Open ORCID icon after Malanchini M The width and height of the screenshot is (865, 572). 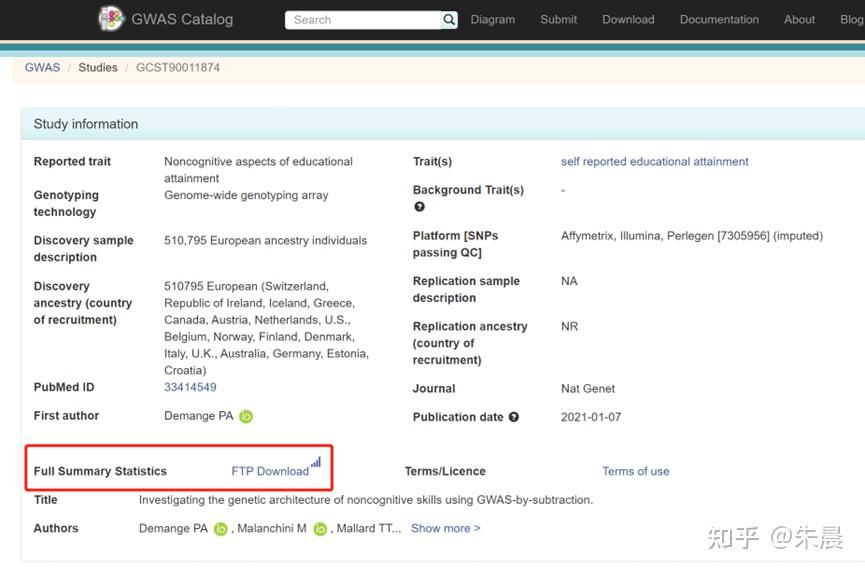320,529
